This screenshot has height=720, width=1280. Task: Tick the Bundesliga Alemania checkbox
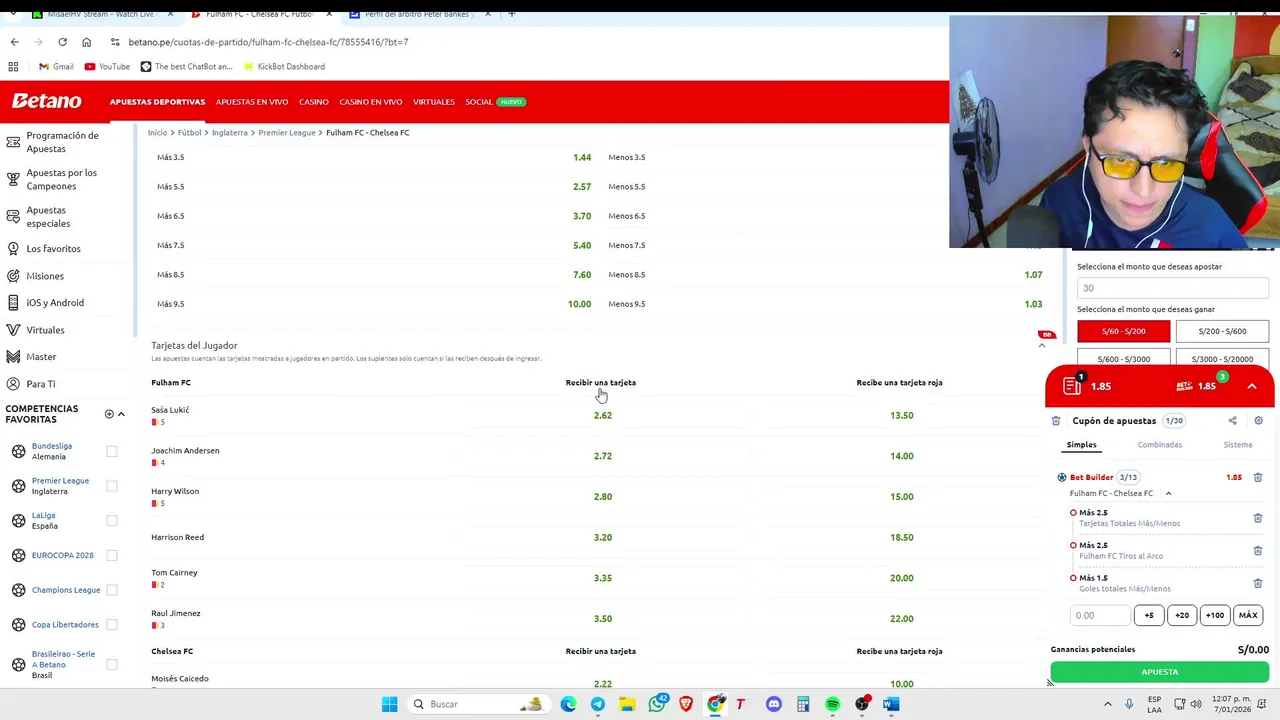(x=112, y=451)
